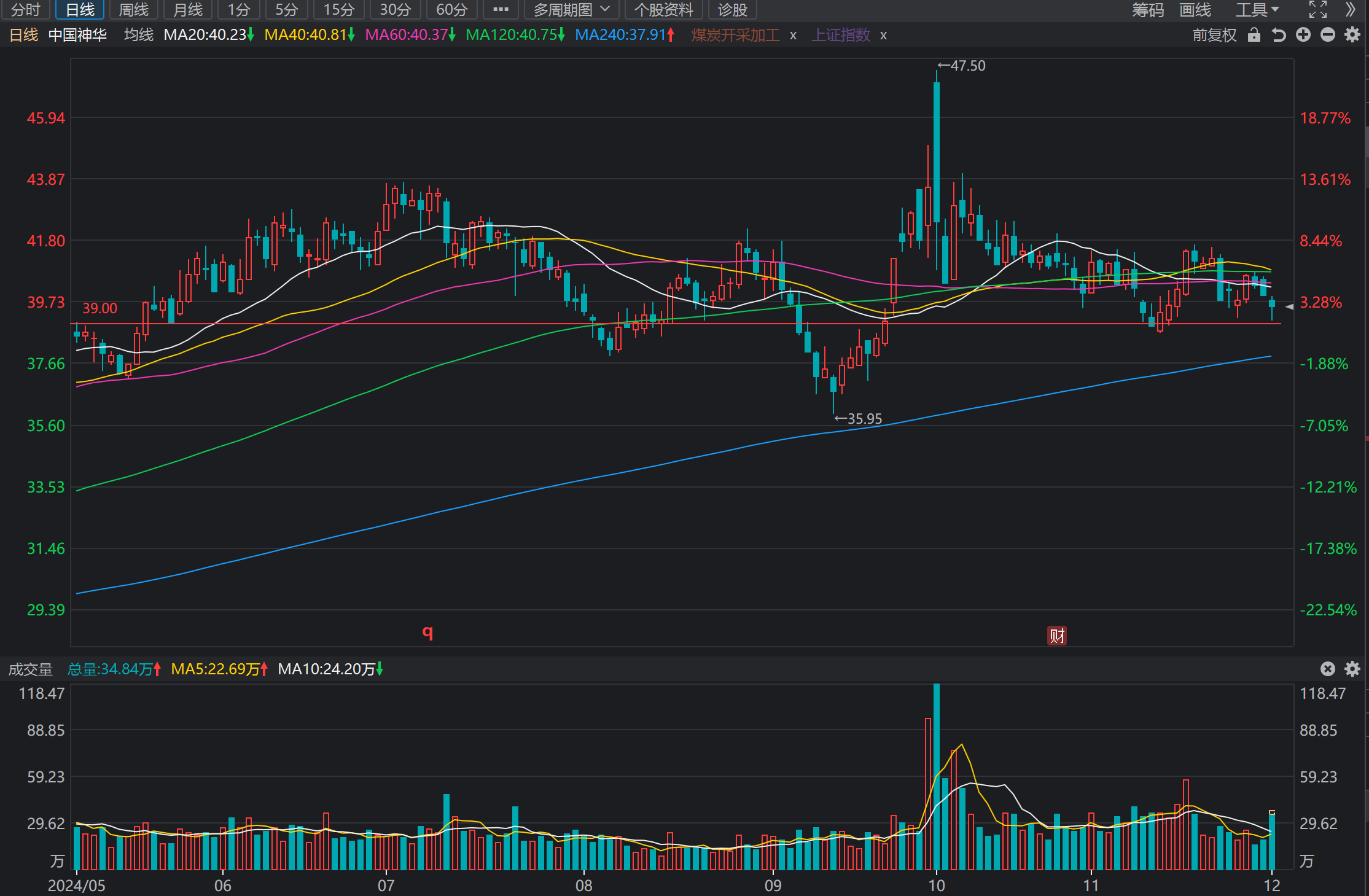1369x896 pixels.
Task: Select the MA60:40.37 indicator value
Action: (x=410, y=35)
